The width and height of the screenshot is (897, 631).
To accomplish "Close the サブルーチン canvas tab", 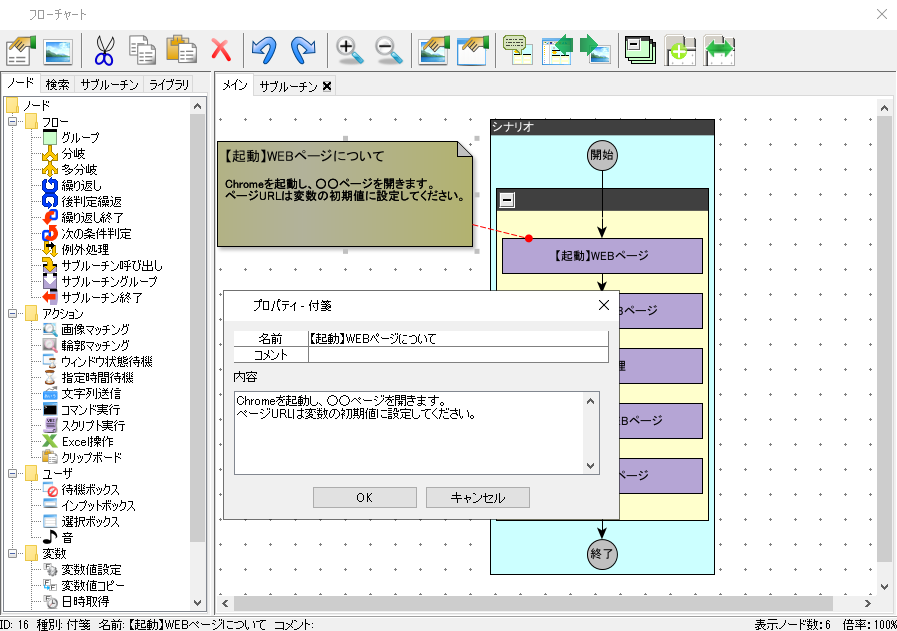I will coord(327,86).
